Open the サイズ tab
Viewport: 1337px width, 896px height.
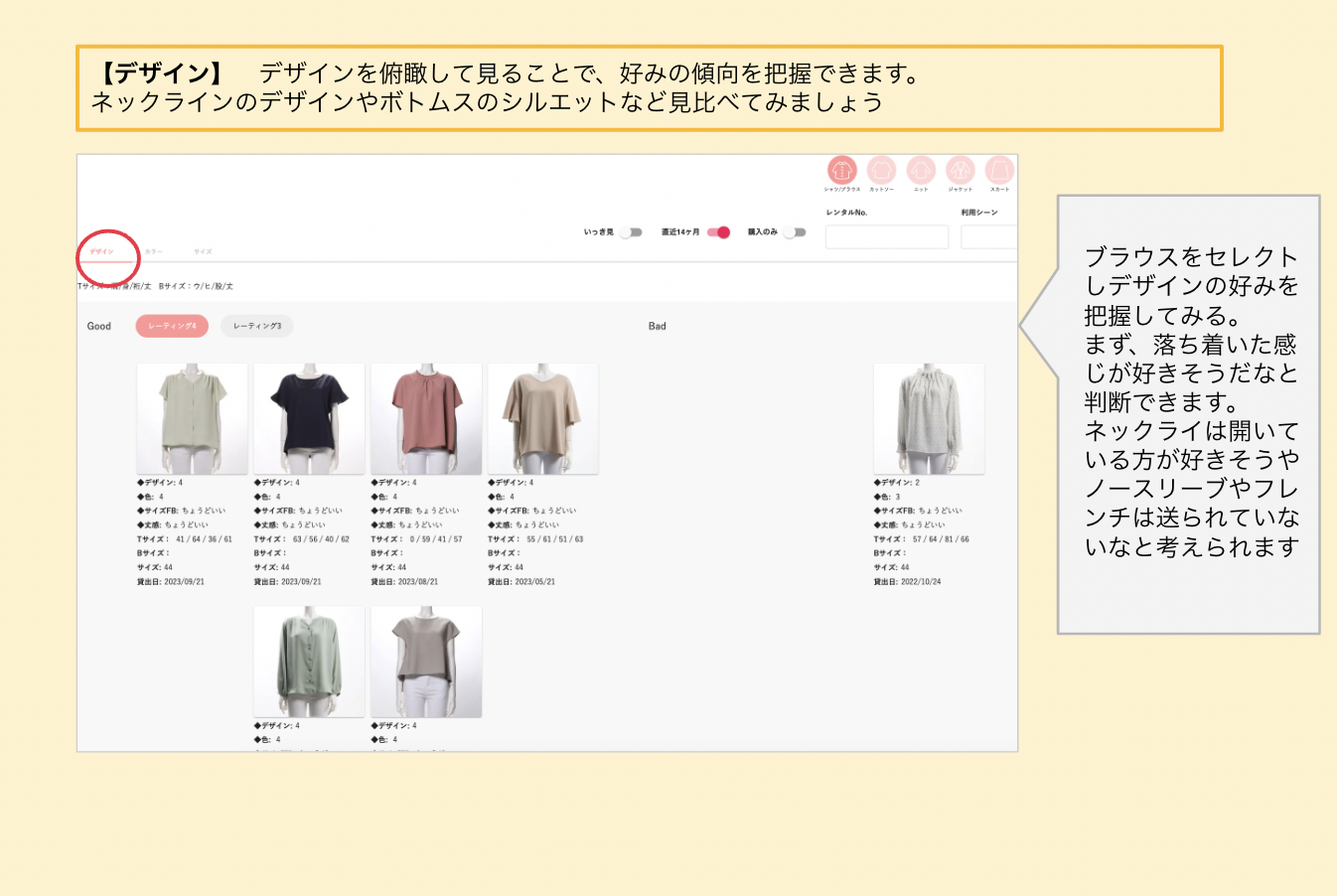click(x=203, y=252)
